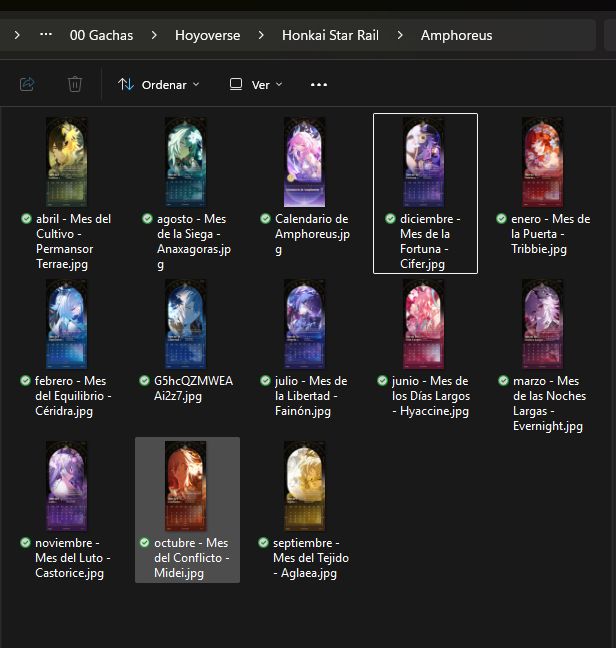This screenshot has width=616, height=648.
Task: Select the julio Fainón thumbnail
Action: pos(304,324)
